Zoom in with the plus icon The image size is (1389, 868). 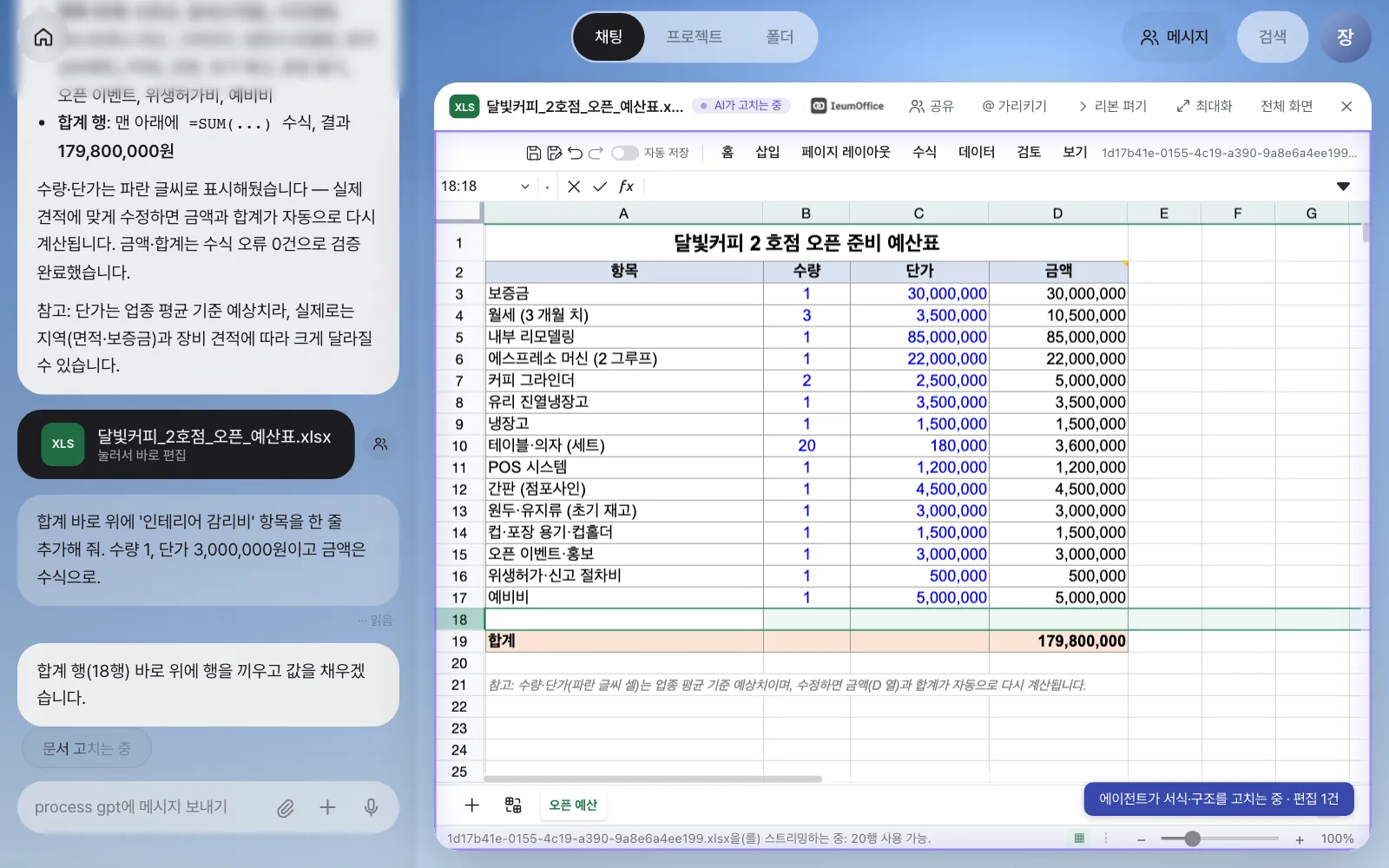point(1300,839)
